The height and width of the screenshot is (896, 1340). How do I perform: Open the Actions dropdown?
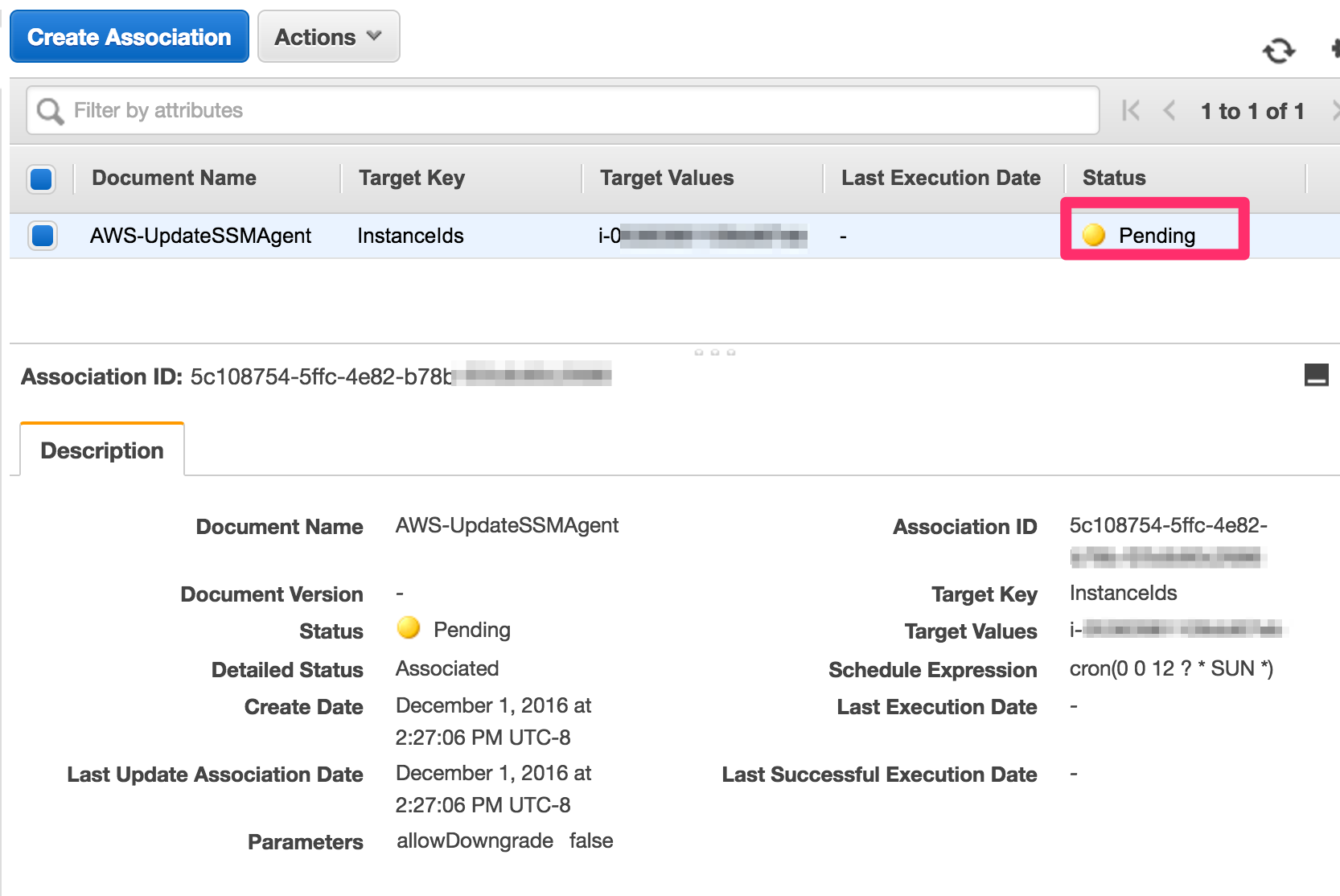327,35
